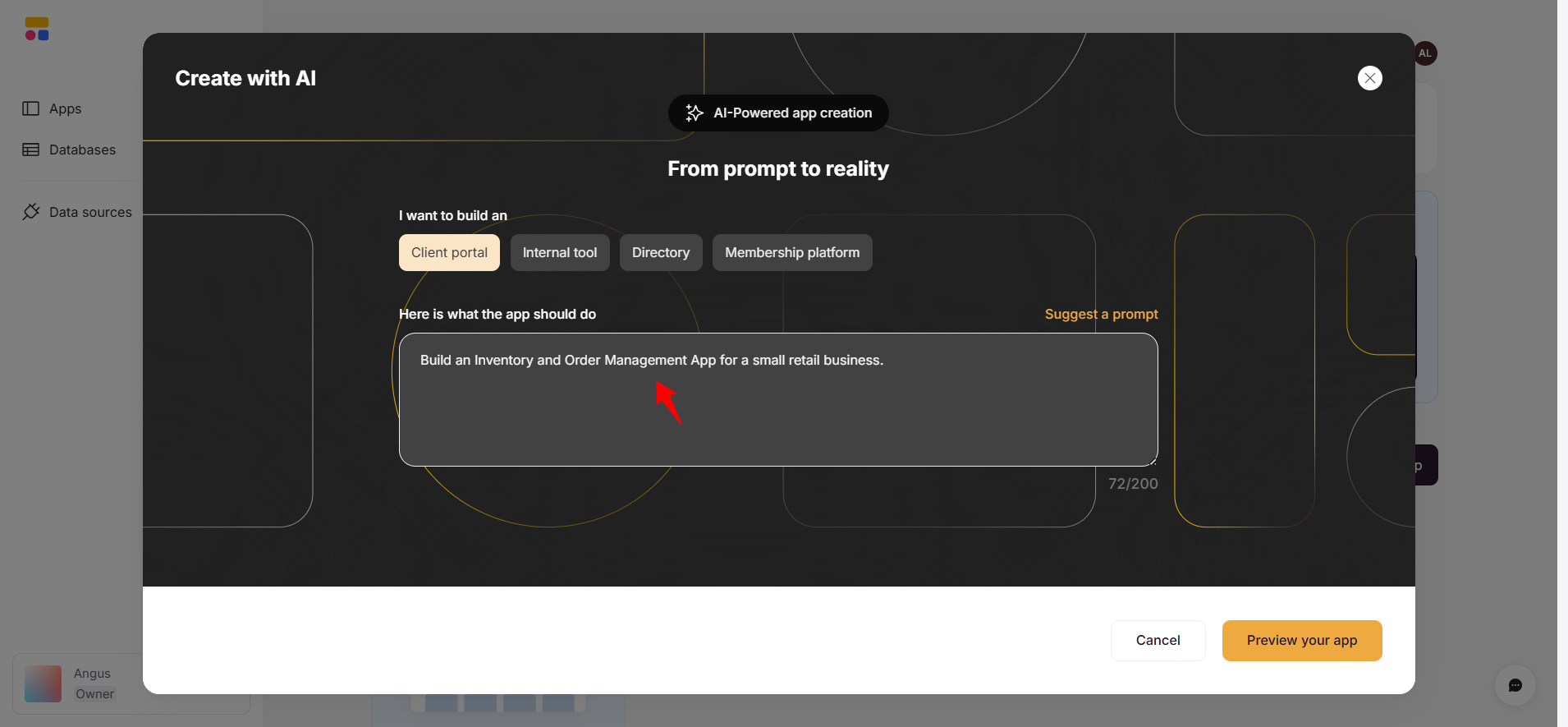Click 'I want to build an' label
Screen dimensions: 1568x727
[x=453, y=215]
